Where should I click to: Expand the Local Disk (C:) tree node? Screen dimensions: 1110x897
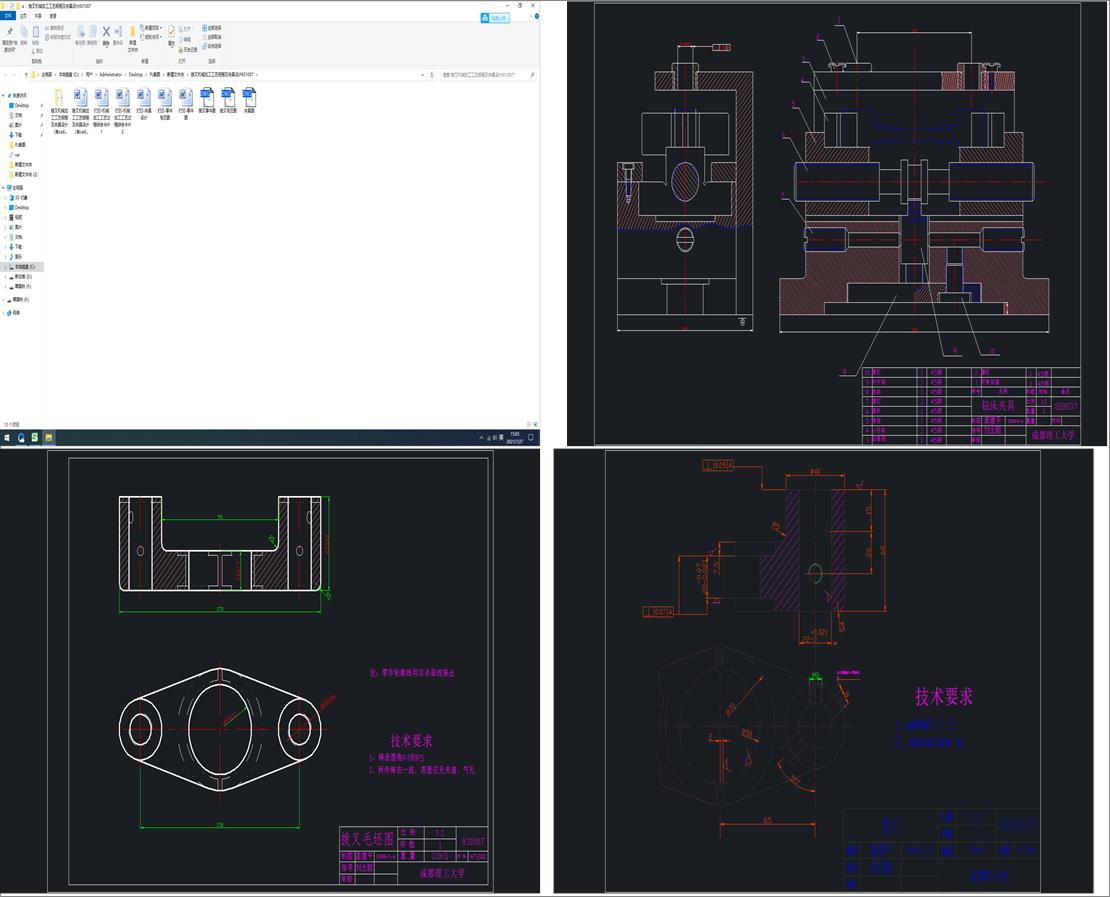[x=5, y=267]
